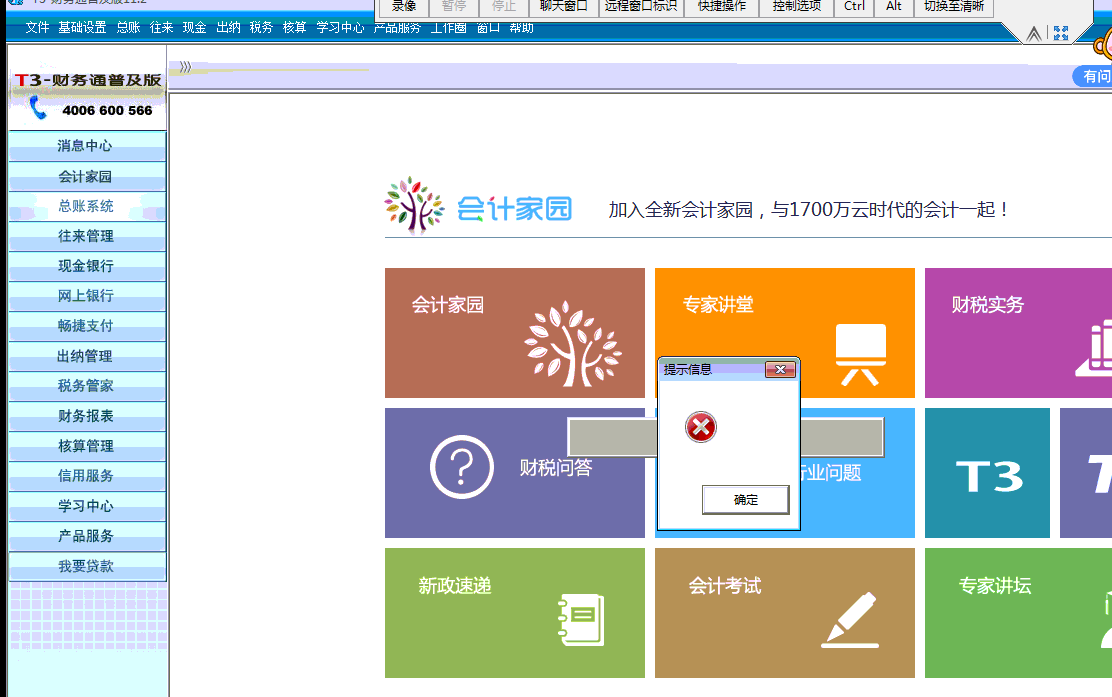Image resolution: width=1112 pixels, height=697 pixels.
Task: Select 往来管理 in the sidebar
Action: point(87,236)
